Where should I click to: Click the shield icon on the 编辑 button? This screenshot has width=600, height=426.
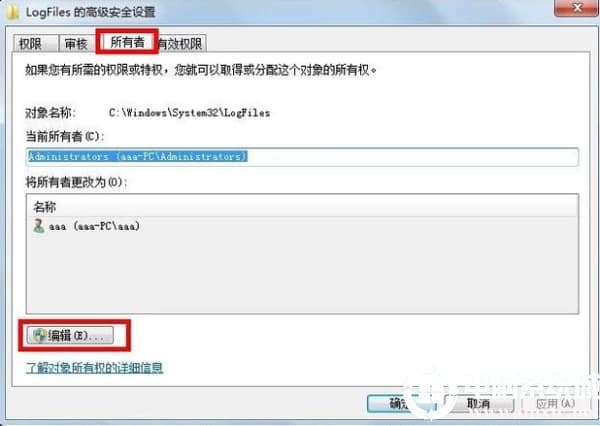(39, 336)
